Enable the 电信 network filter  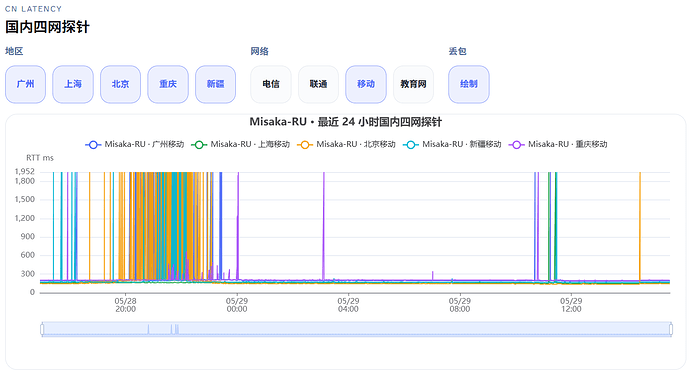pyautogui.click(x=271, y=84)
